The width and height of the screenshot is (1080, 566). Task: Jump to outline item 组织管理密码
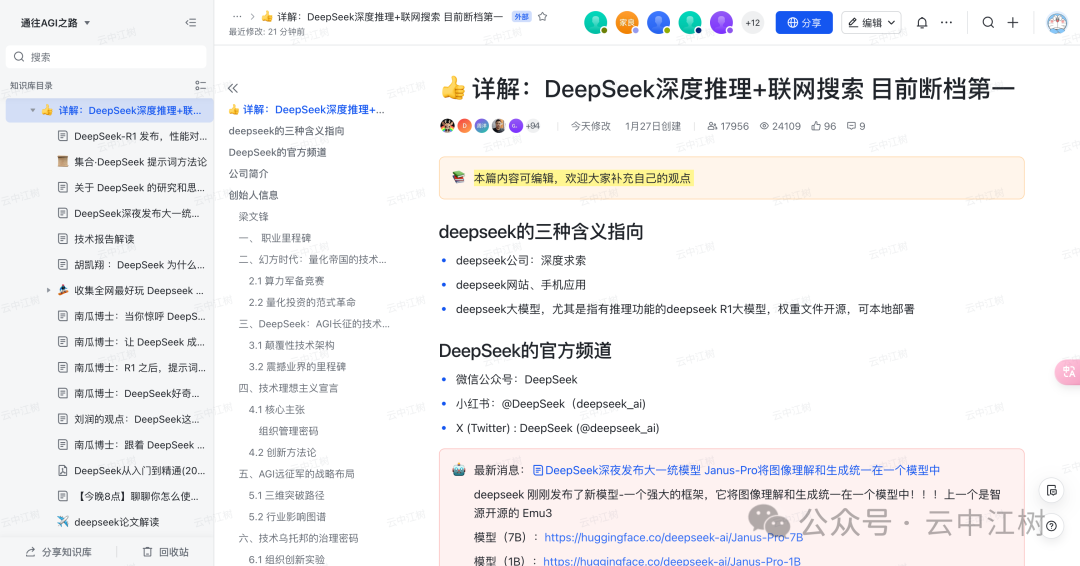tap(289, 431)
